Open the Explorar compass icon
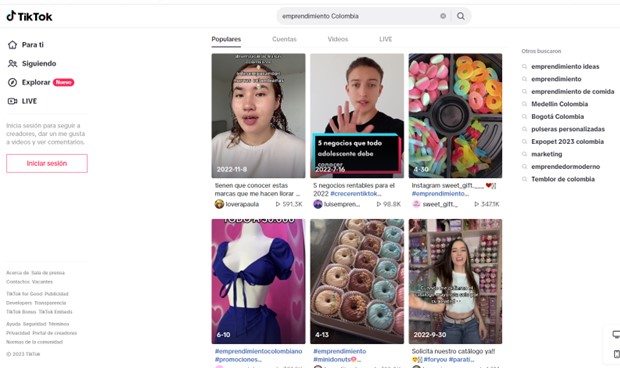The width and height of the screenshot is (620, 368). pyautogui.click(x=12, y=82)
